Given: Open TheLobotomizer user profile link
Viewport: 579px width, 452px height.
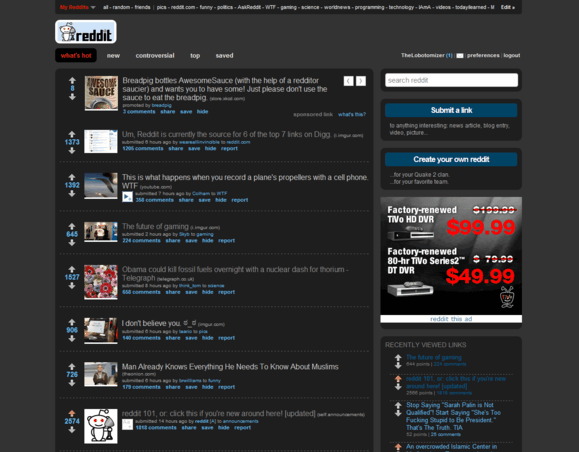Looking at the screenshot, I should tap(422, 55).
